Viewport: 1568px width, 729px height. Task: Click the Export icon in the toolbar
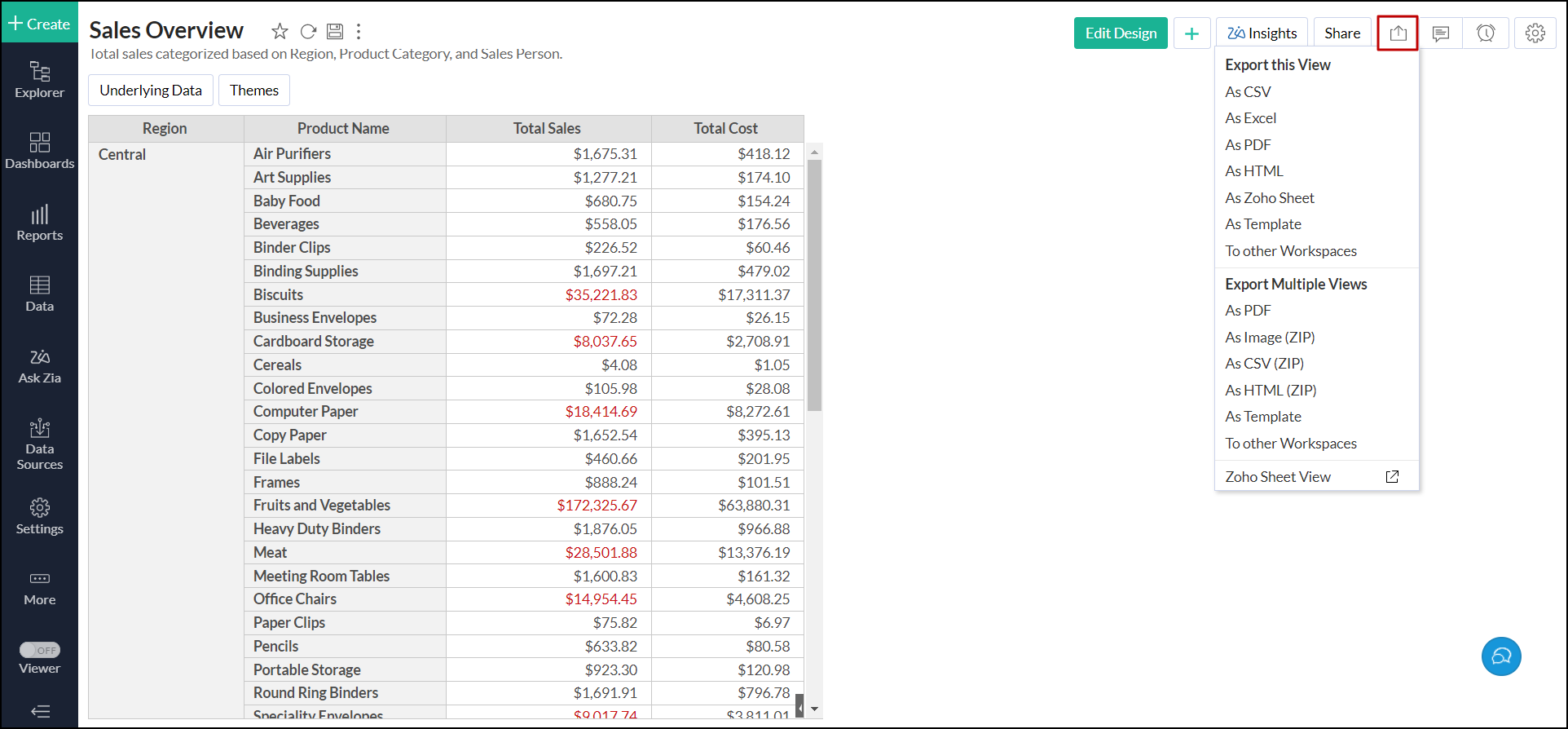1398,33
